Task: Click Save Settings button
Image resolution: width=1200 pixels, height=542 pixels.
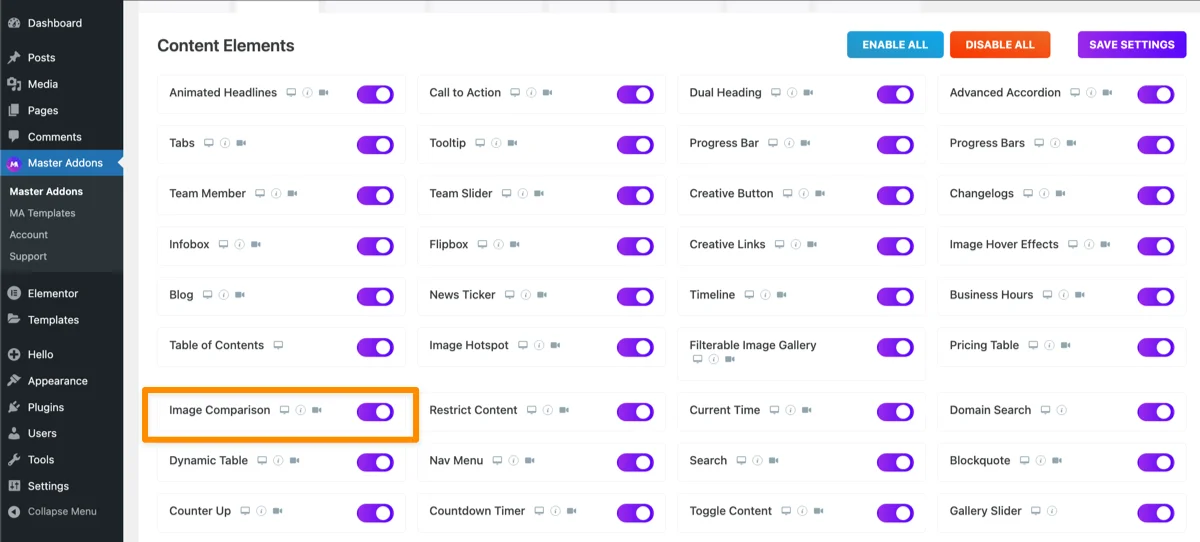Action: point(1132,45)
